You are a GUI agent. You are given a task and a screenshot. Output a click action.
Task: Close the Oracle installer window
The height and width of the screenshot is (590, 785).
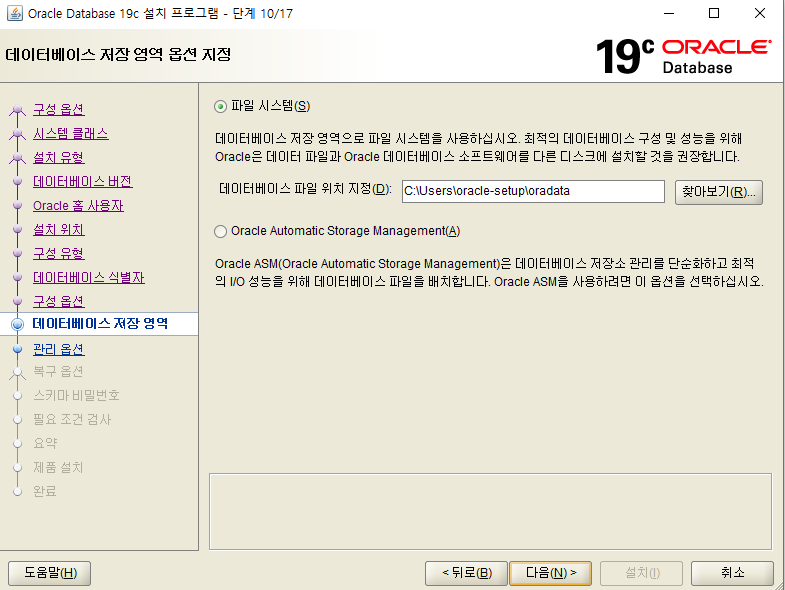(x=760, y=14)
